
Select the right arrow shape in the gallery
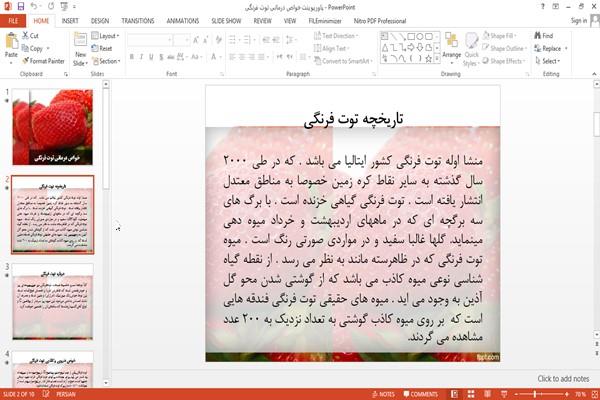coord(411,47)
